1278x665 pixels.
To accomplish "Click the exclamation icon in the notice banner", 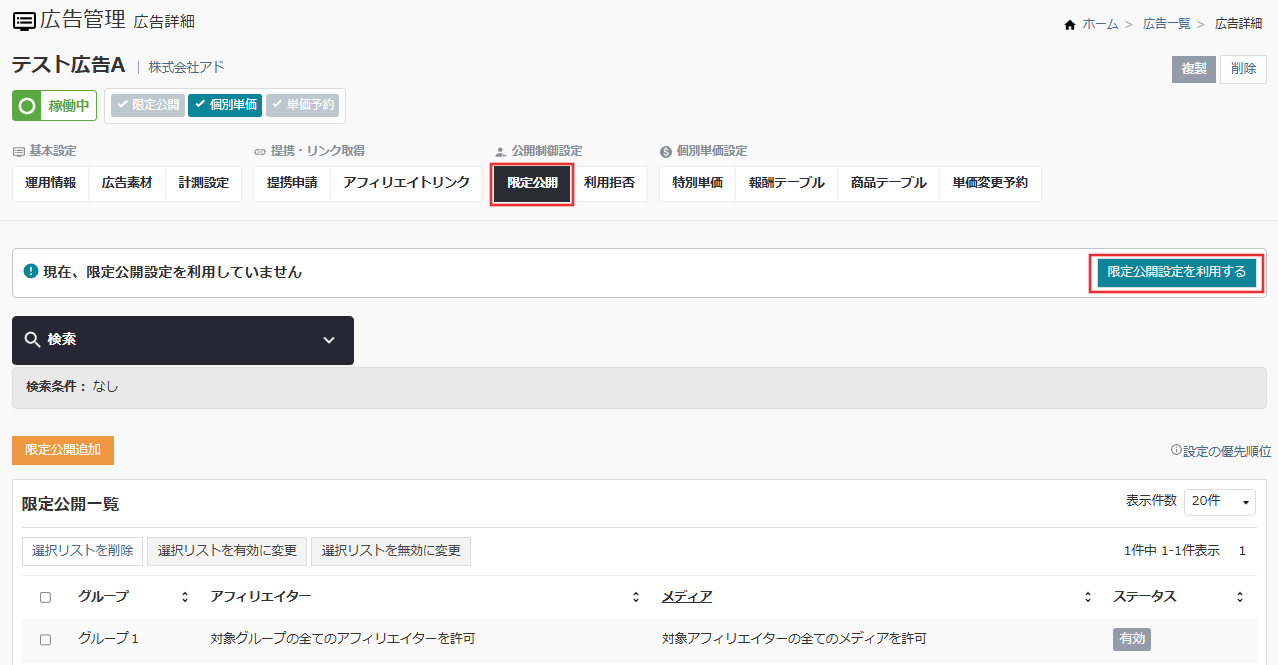I will (31, 271).
